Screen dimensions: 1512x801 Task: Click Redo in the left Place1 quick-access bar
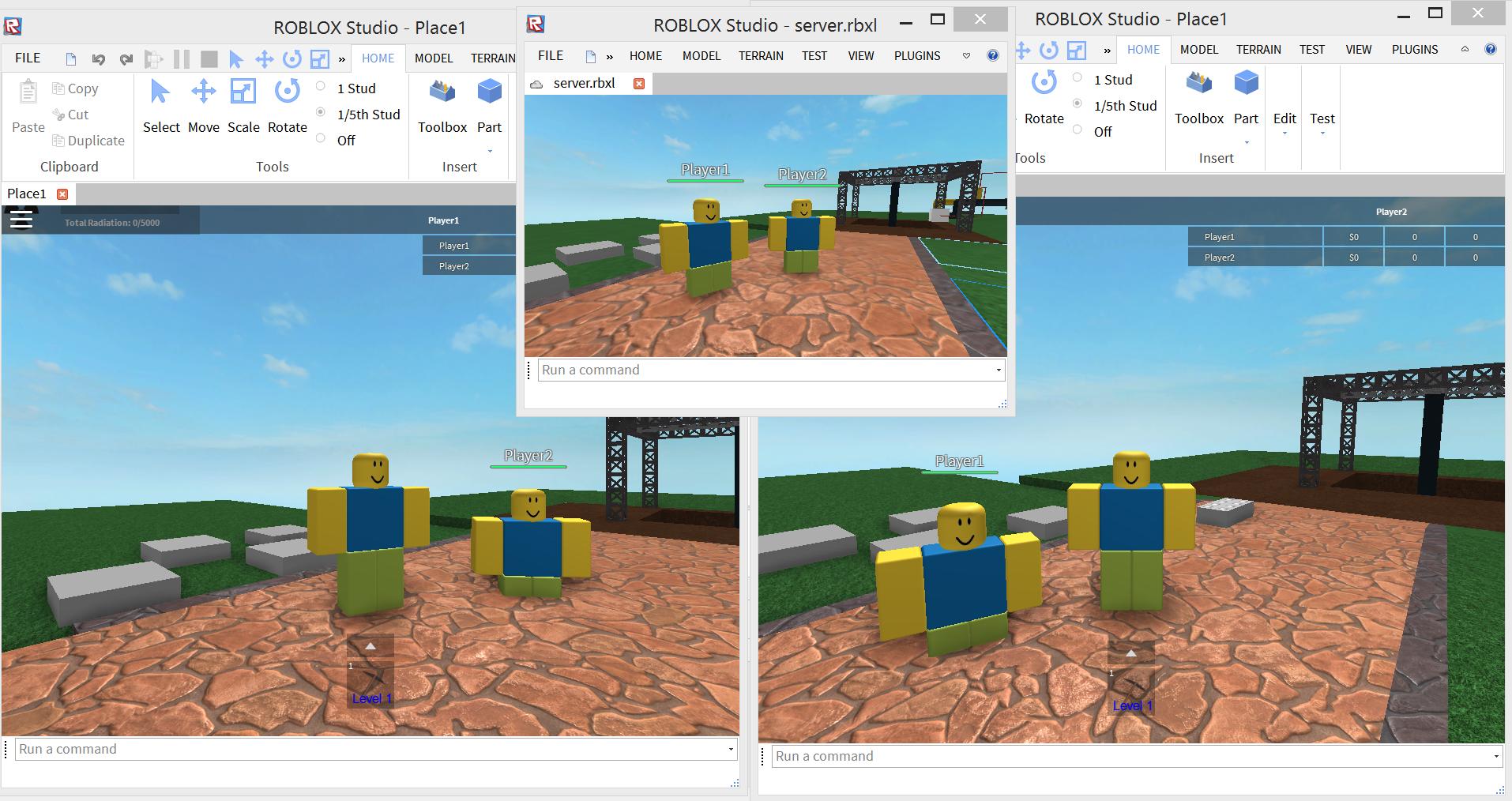(x=126, y=58)
